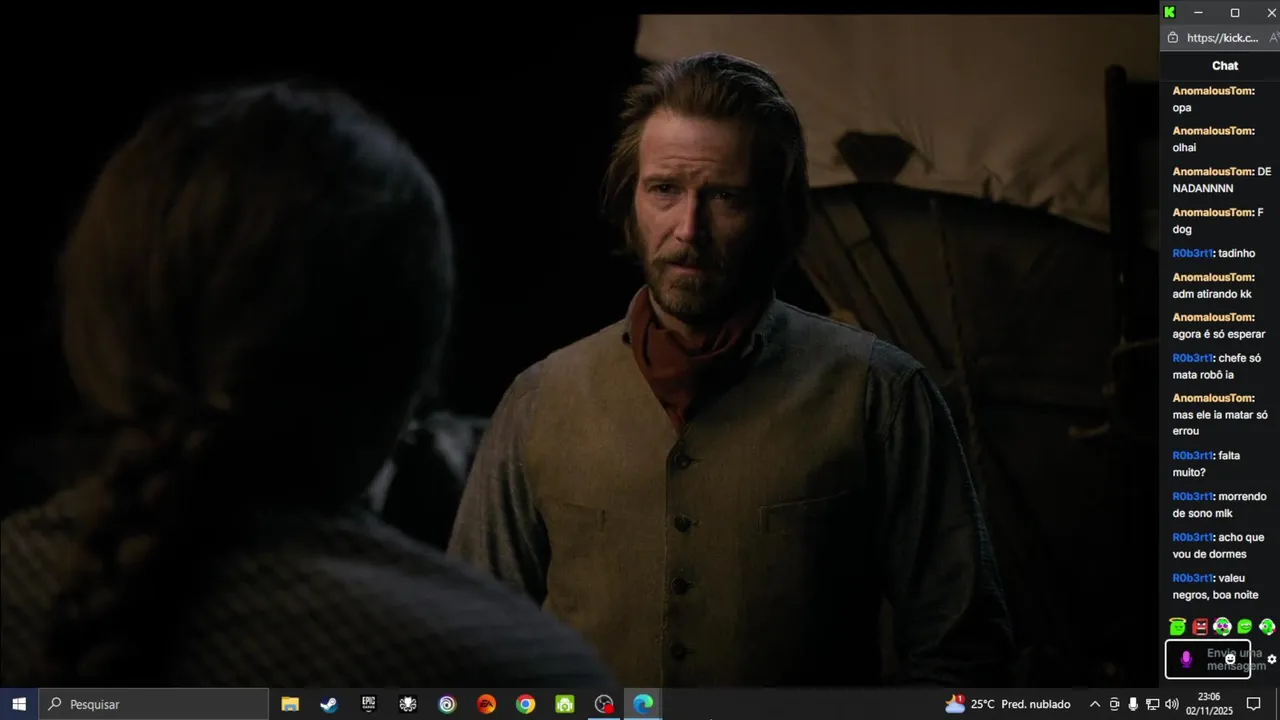This screenshot has width=1280, height=720.
Task: Open the site info lock icon
Action: (1173, 38)
